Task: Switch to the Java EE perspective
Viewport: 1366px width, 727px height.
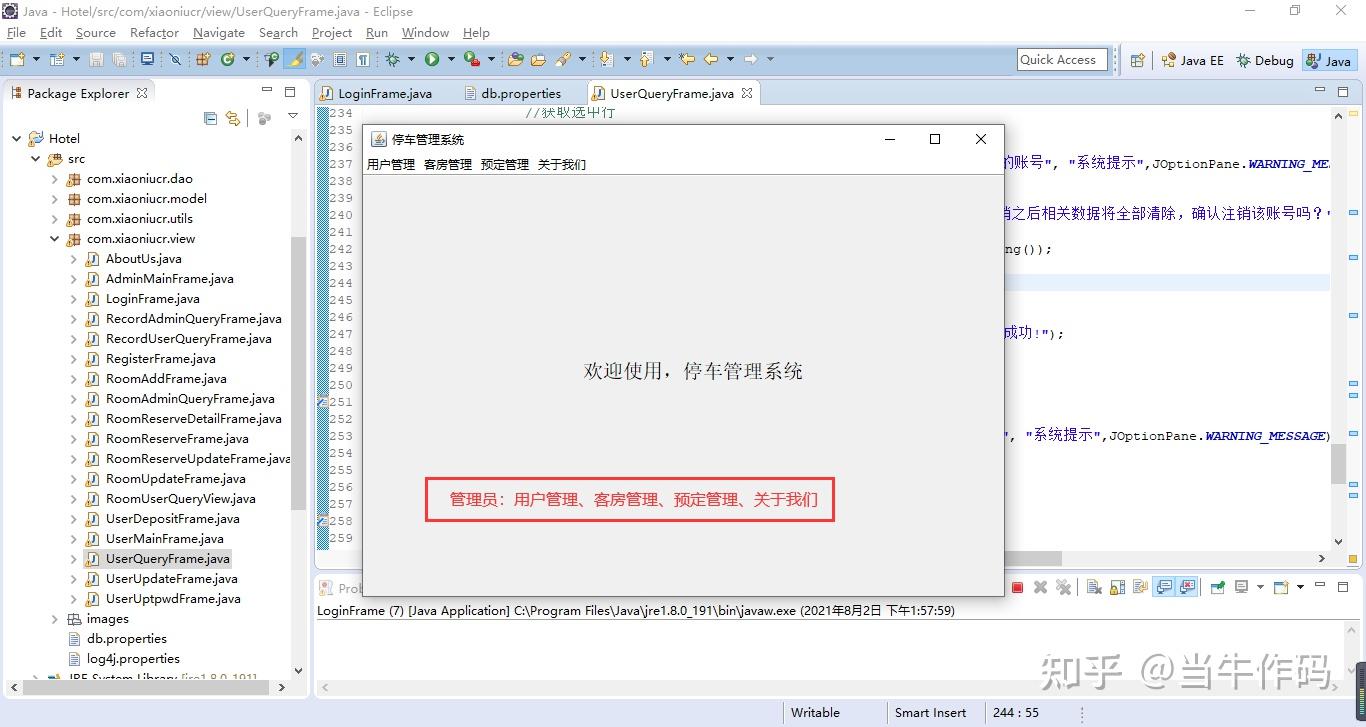Action: coord(1192,60)
